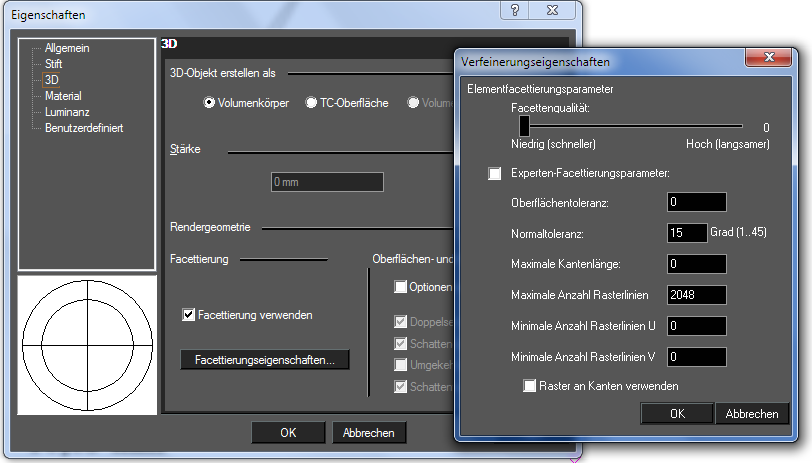
Task: Close the Verfeinerungseigenschaften dialog
Action: 769,57
